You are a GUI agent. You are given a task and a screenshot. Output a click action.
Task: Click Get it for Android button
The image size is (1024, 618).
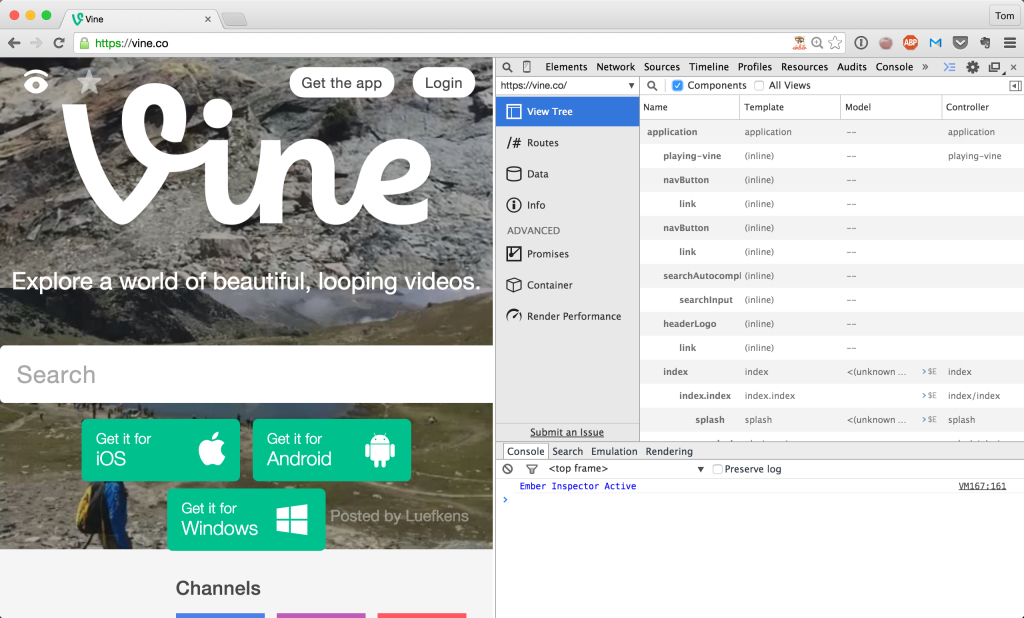pyautogui.click(x=332, y=450)
